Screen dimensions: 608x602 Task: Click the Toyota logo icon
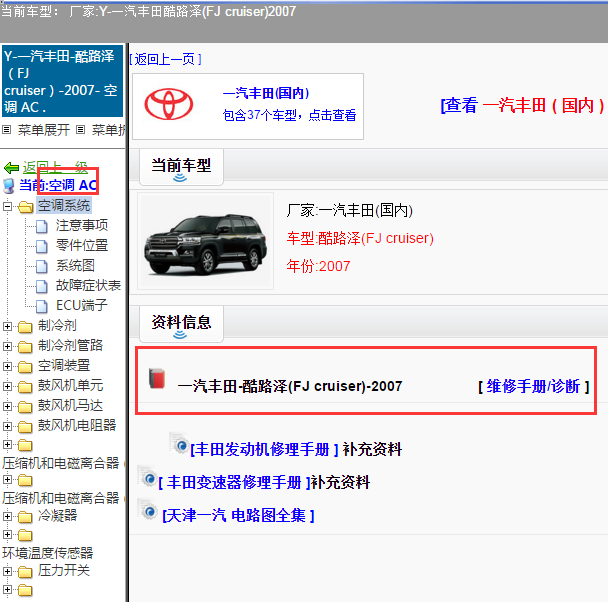[169, 104]
